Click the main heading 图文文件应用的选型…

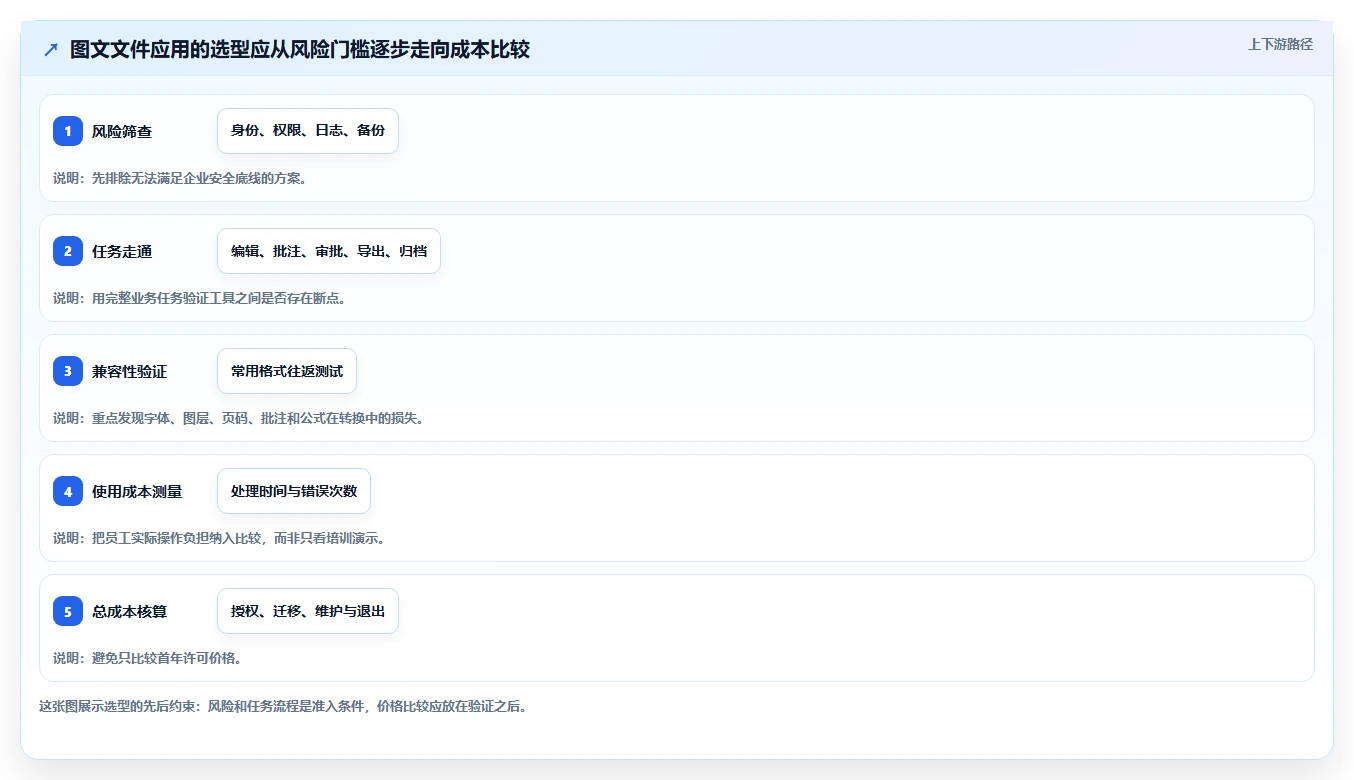(x=300, y=50)
